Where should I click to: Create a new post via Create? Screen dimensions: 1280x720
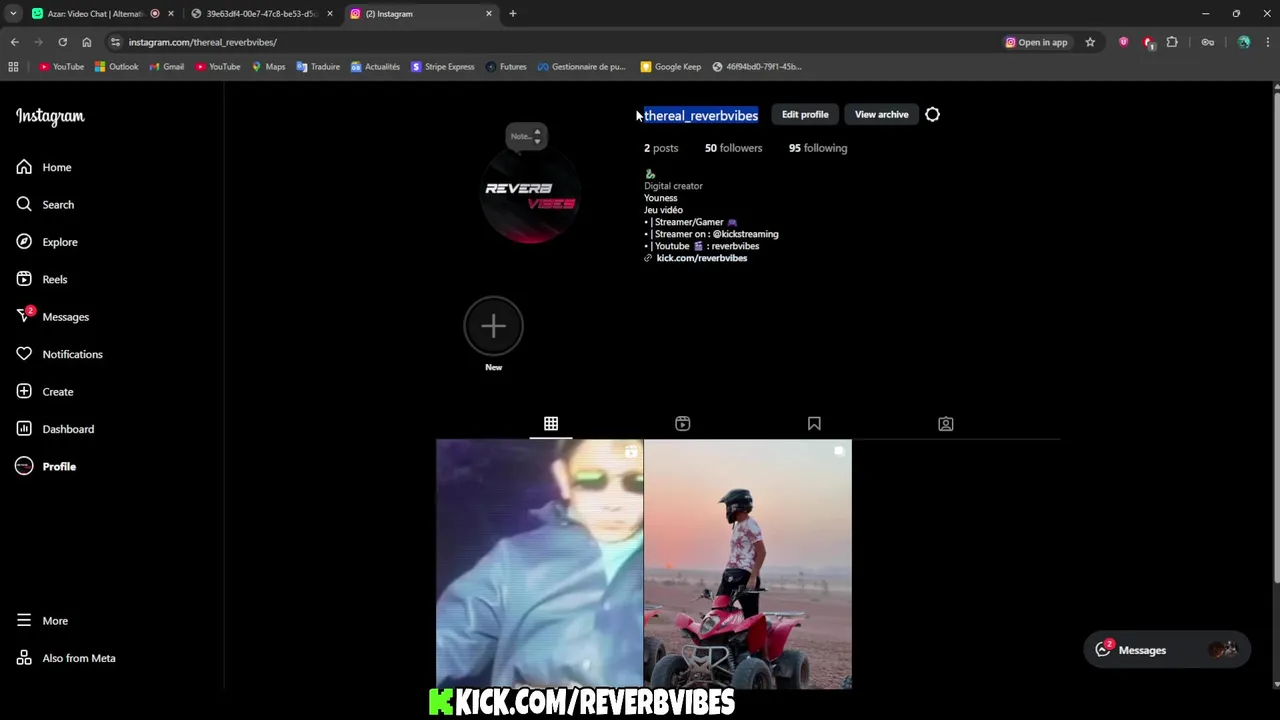pyautogui.click(x=45, y=391)
